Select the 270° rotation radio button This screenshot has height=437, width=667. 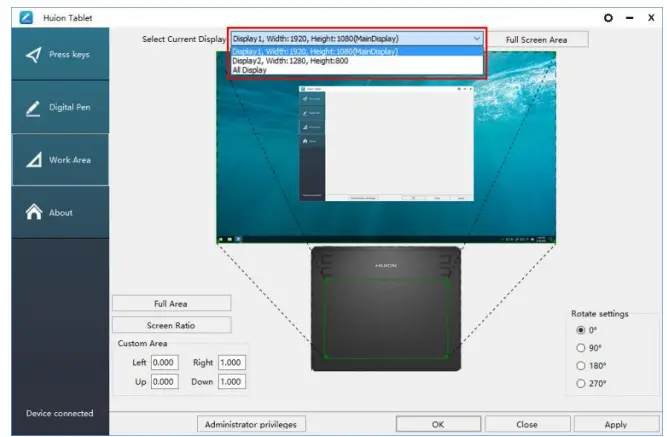(x=581, y=383)
